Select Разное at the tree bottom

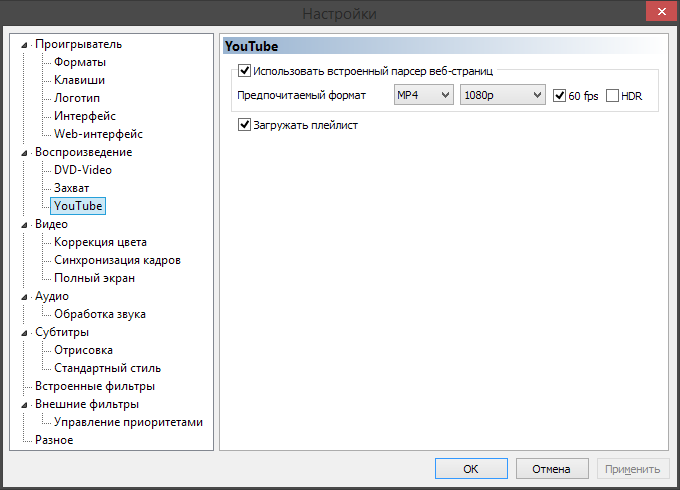(x=54, y=440)
